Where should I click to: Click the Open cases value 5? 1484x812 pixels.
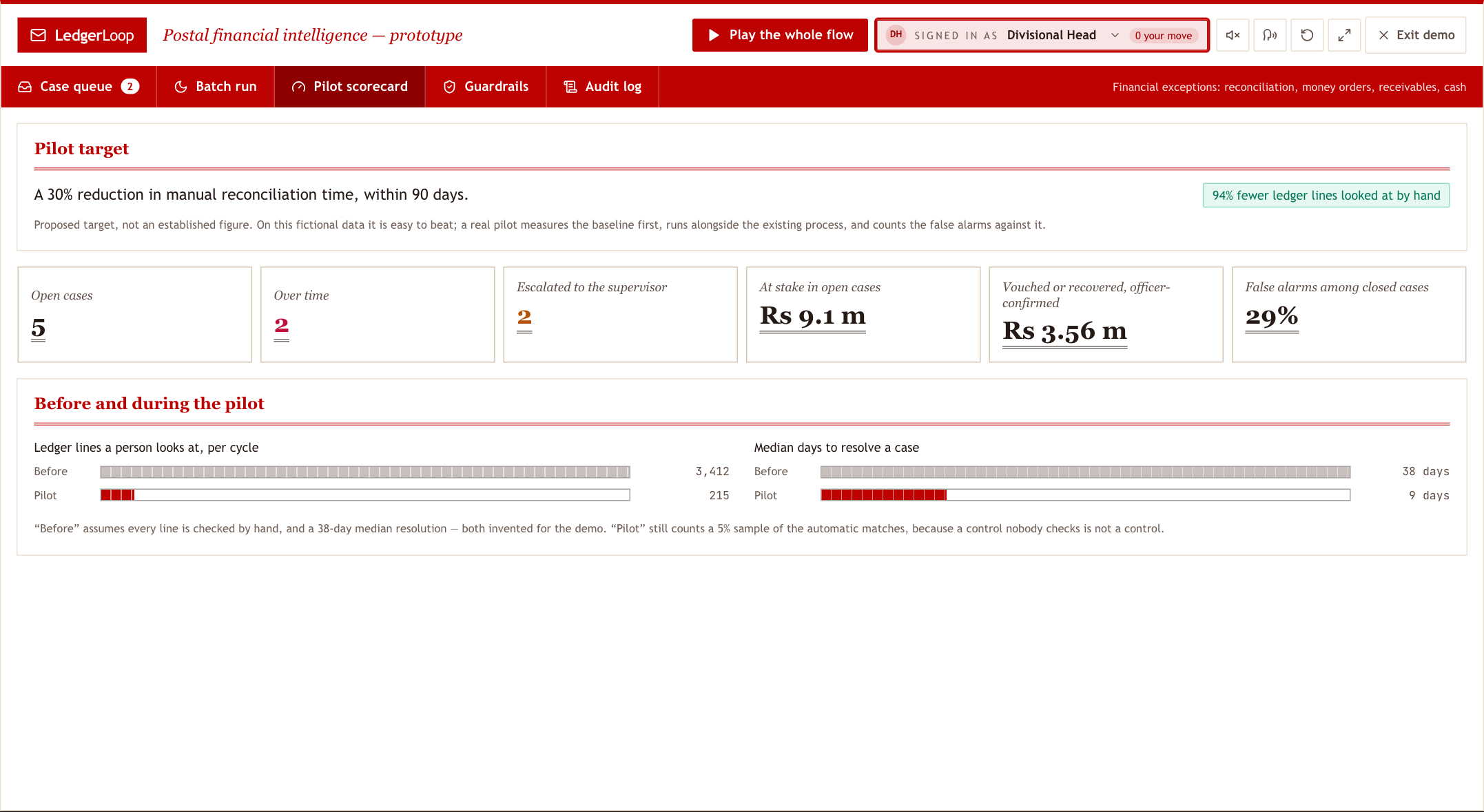pos(39,327)
